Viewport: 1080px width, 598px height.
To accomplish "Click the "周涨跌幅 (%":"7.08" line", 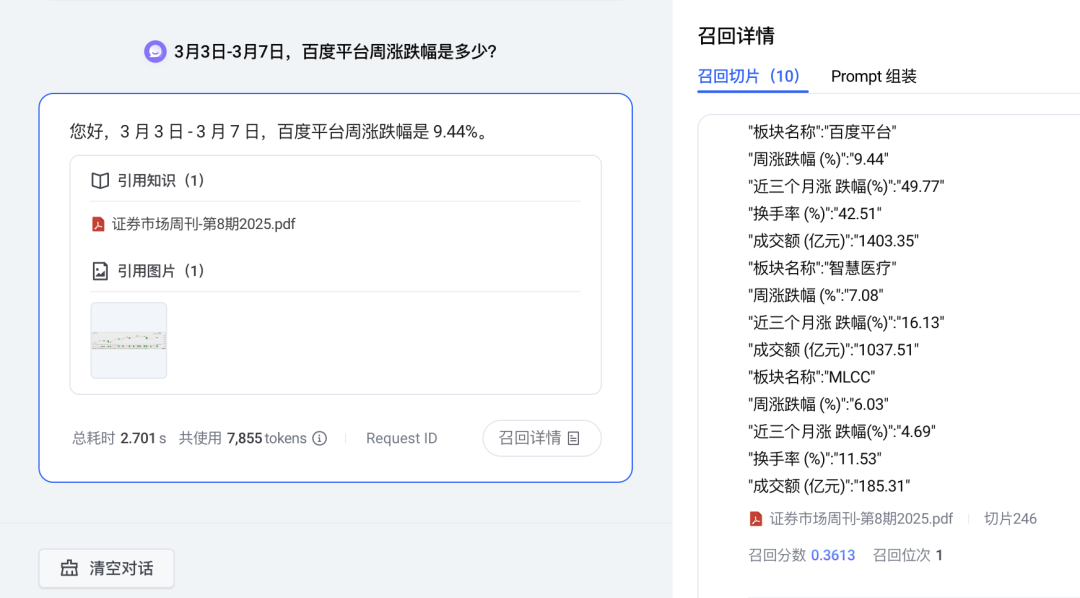I will 816,295.
